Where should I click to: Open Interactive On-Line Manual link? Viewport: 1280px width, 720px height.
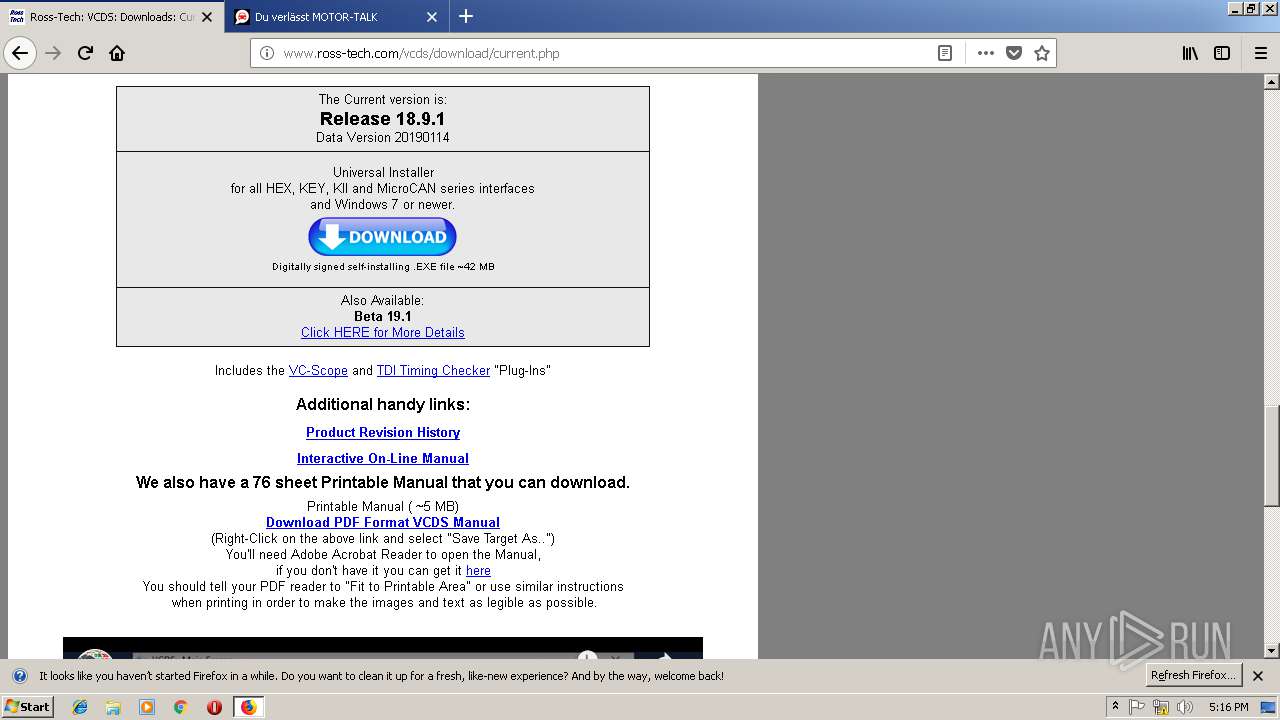point(383,458)
